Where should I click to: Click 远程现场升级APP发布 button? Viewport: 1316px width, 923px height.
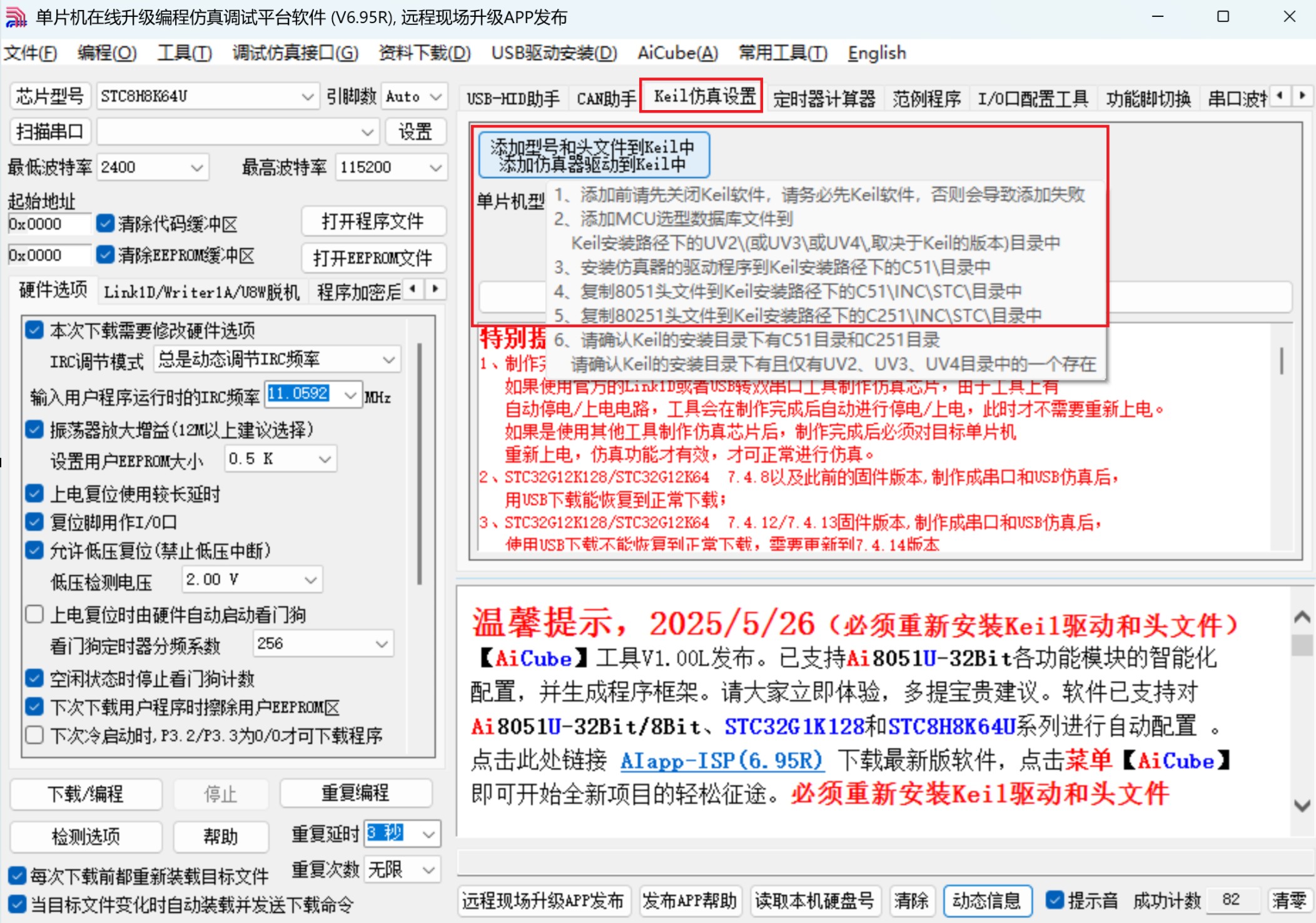(x=543, y=900)
